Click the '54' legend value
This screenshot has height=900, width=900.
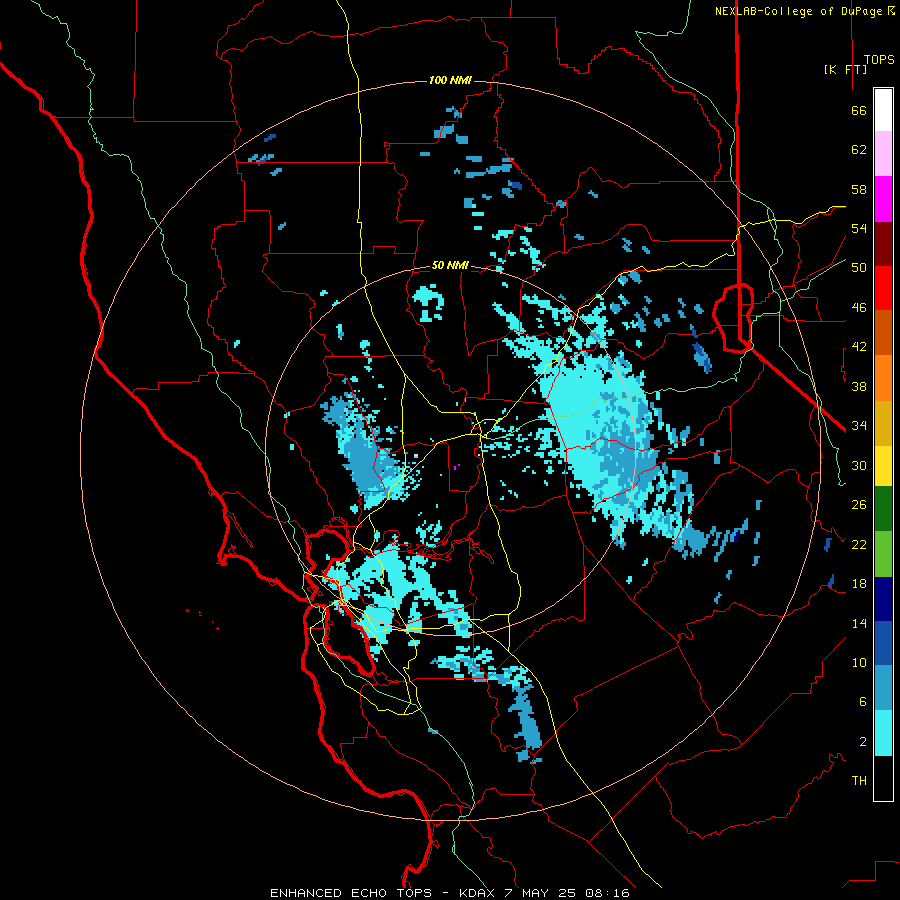(x=859, y=228)
